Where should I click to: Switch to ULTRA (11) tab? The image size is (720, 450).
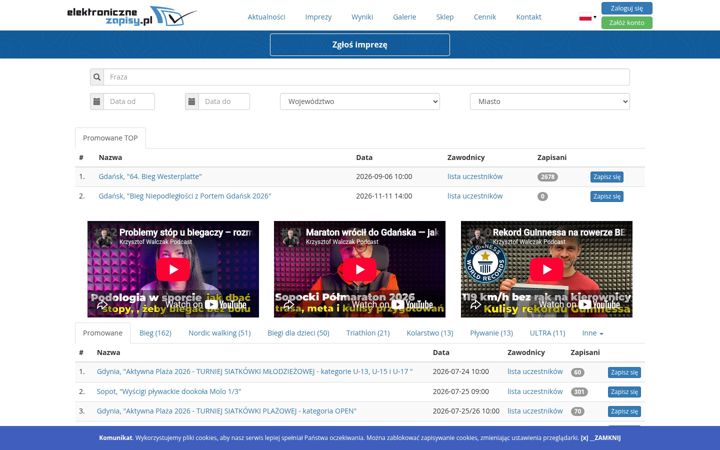(x=547, y=333)
